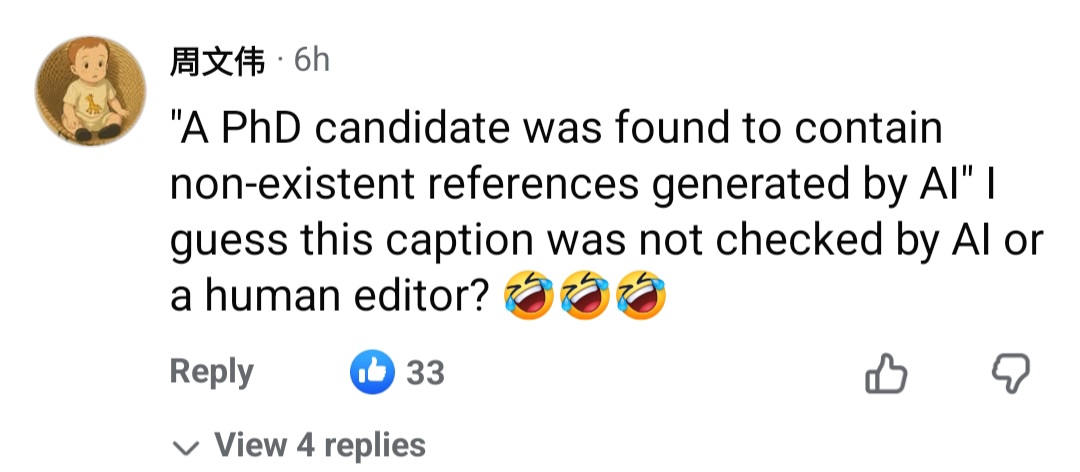Viewport: 1080px width, 472px height.
Task: Click the blue like reaction icon
Action: point(372,373)
